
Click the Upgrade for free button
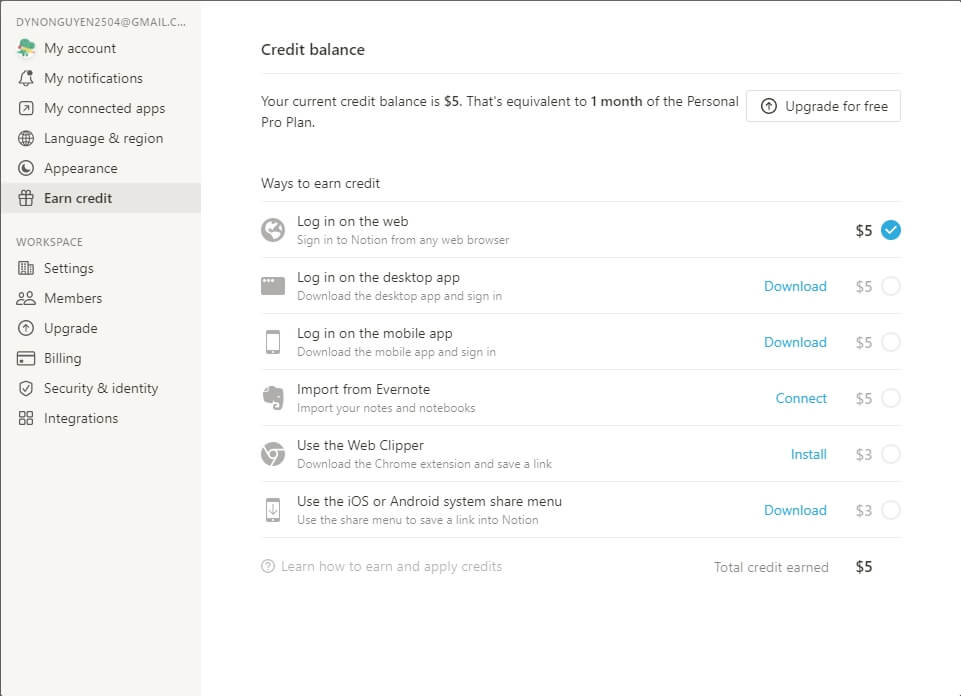(x=823, y=106)
